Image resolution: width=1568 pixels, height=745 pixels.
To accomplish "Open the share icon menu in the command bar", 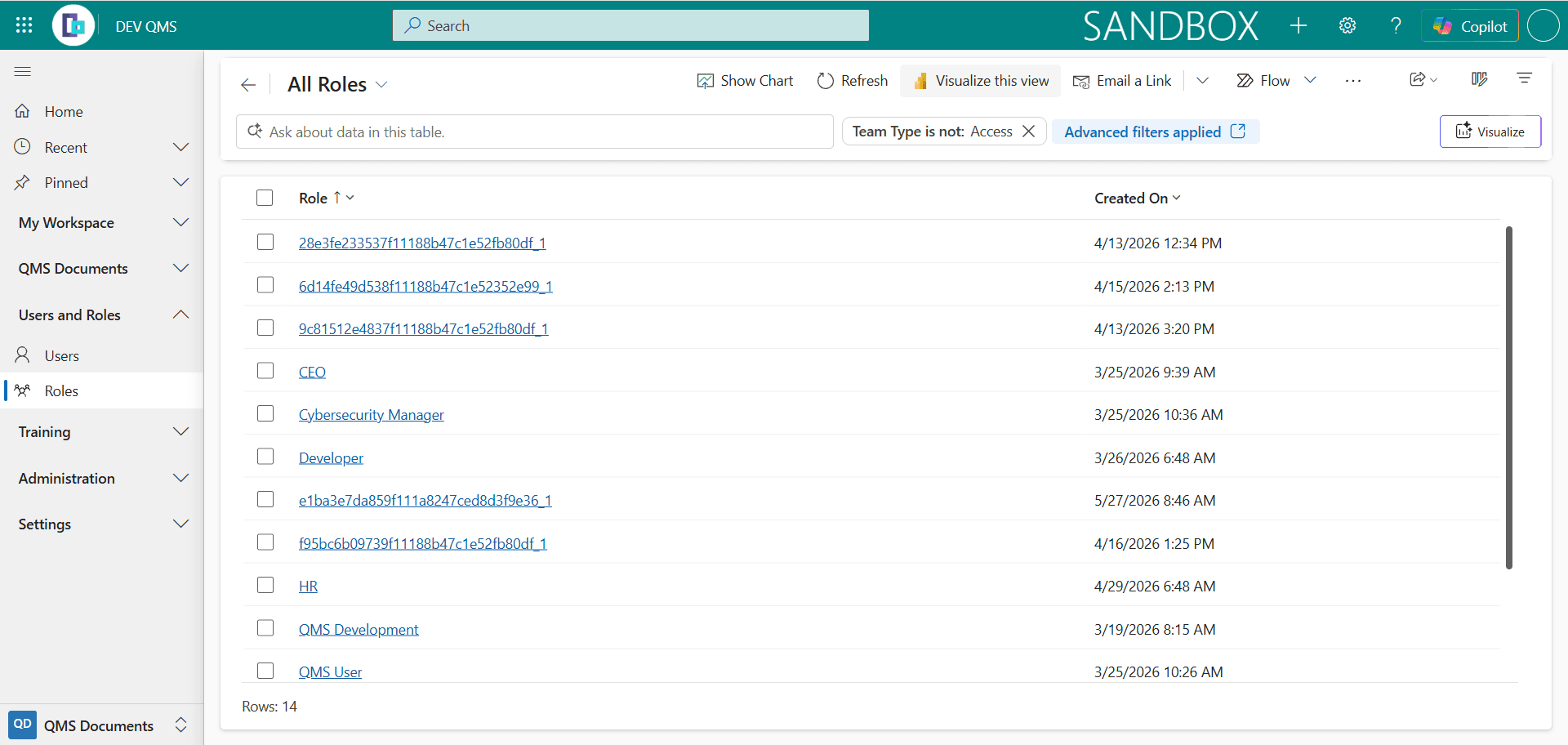I will [1423, 79].
